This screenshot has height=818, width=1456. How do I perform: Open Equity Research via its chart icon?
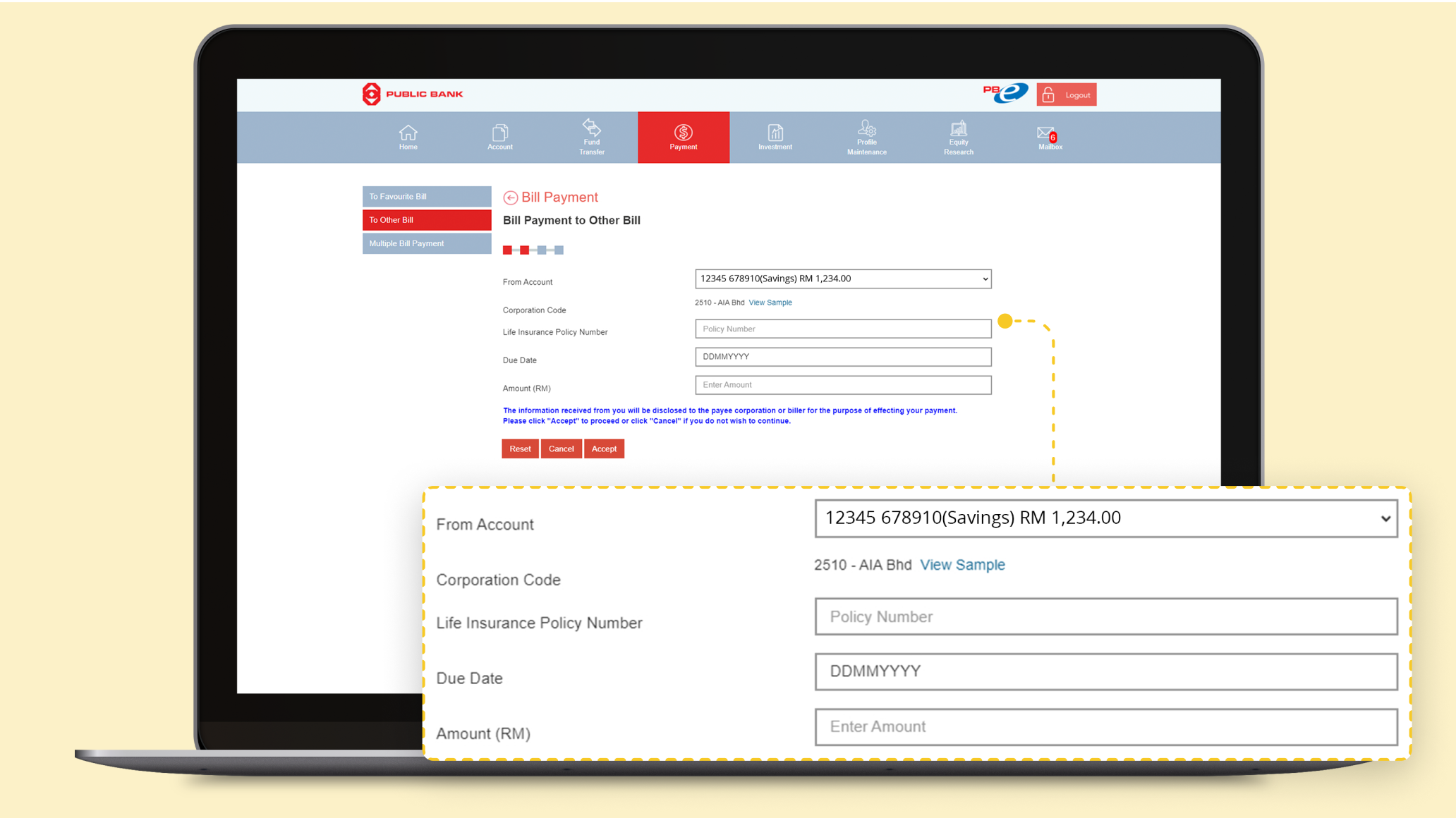click(x=958, y=137)
